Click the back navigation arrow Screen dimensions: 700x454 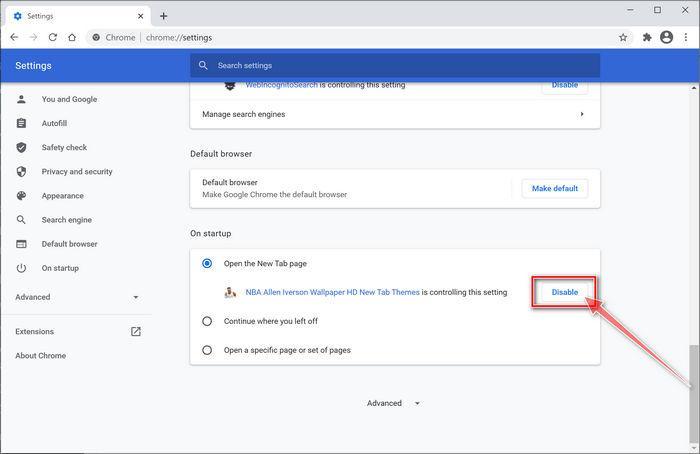[x=14, y=37]
